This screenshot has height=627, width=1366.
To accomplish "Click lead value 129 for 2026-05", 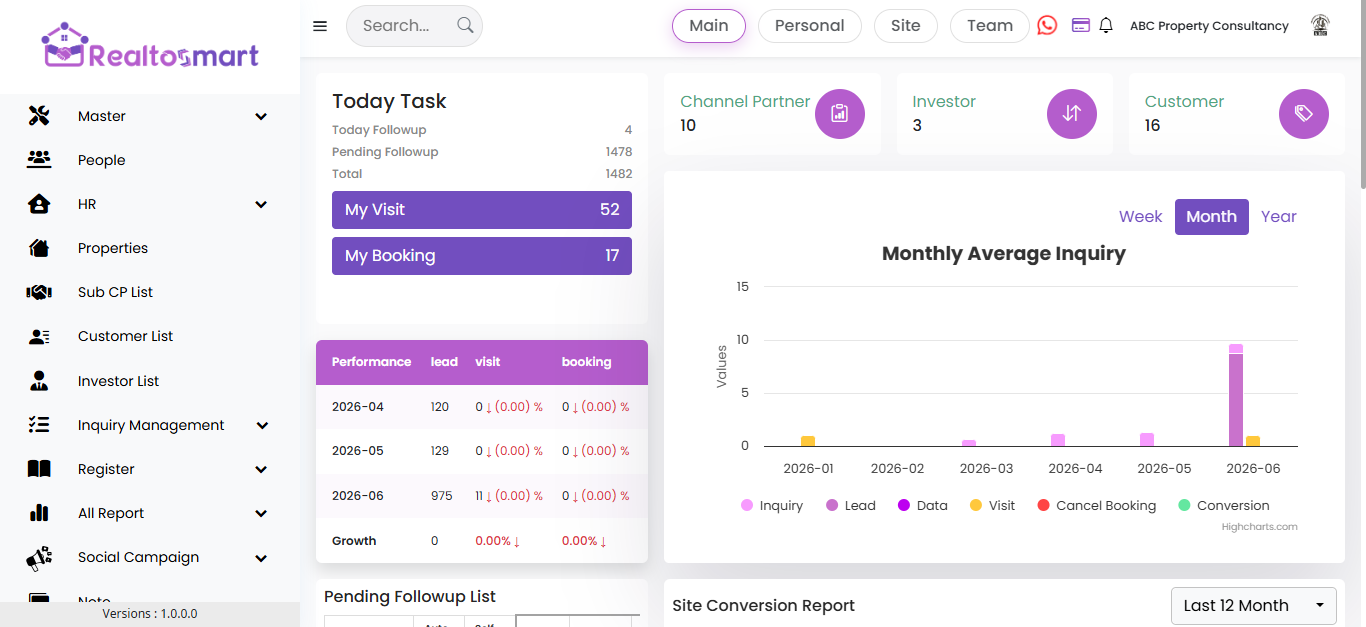I will coord(440,451).
